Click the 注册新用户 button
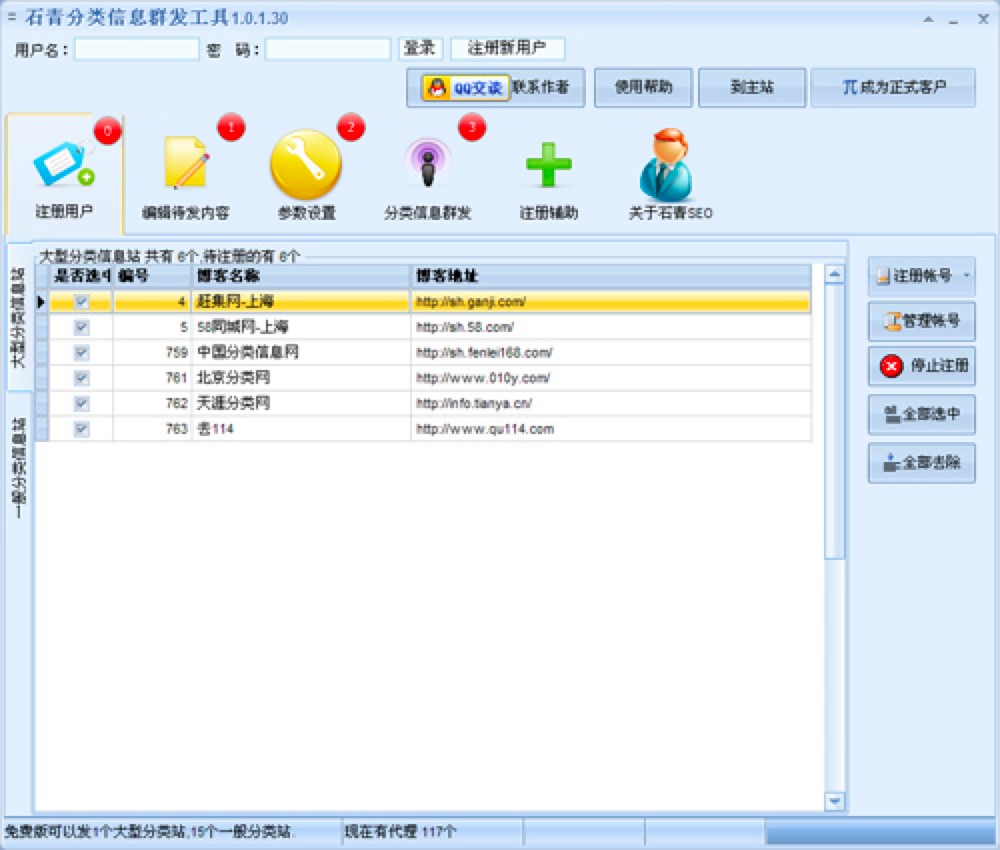Viewport: 1000px width, 850px height. click(507, 48)
